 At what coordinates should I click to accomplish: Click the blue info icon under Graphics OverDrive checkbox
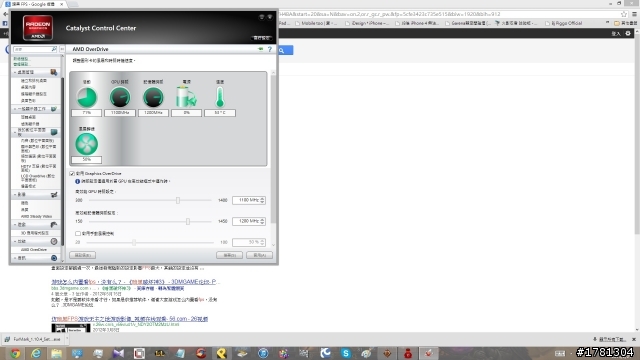tap(77, 181)
